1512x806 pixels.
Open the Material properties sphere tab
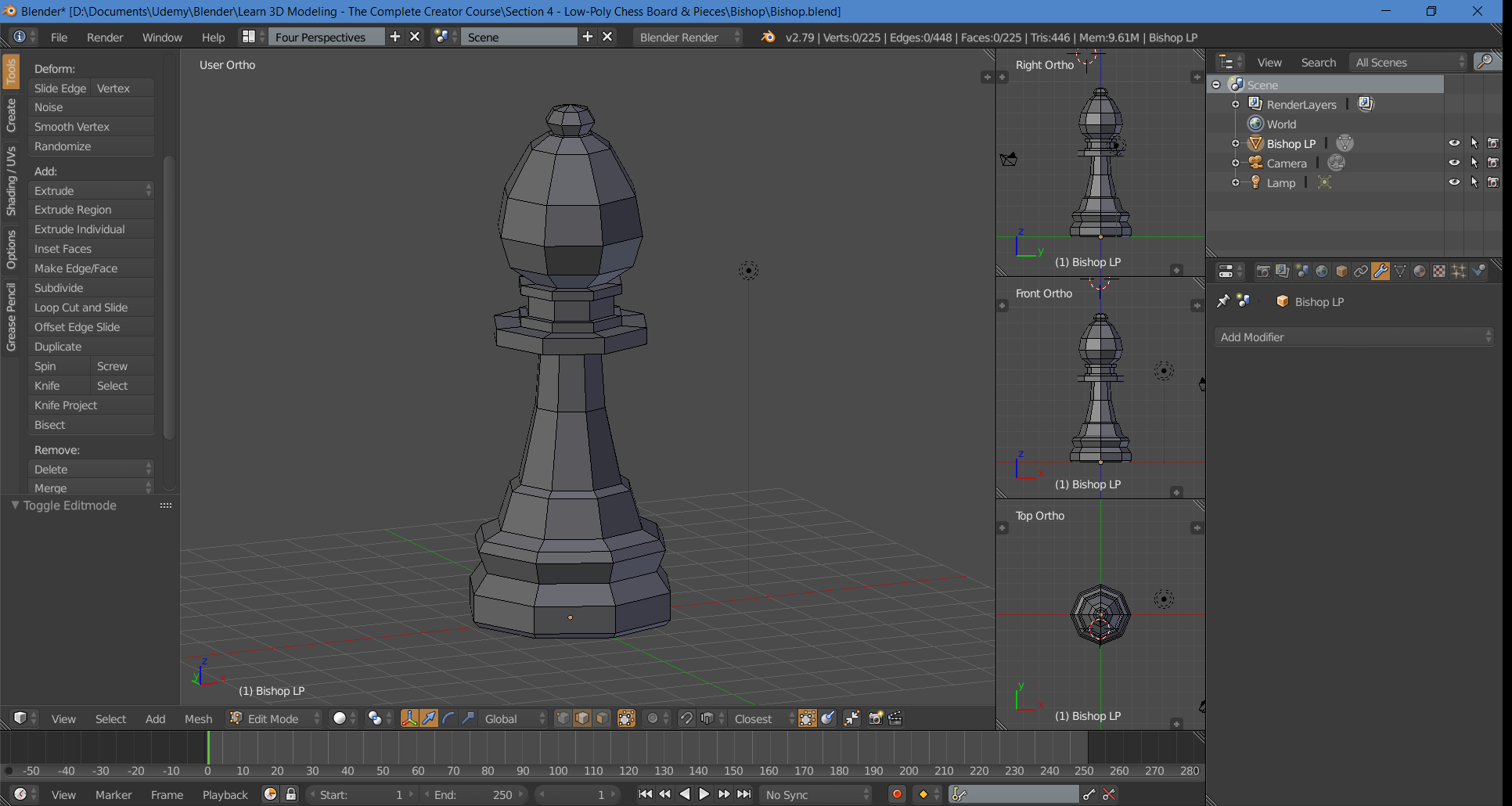click(1420, 271)
